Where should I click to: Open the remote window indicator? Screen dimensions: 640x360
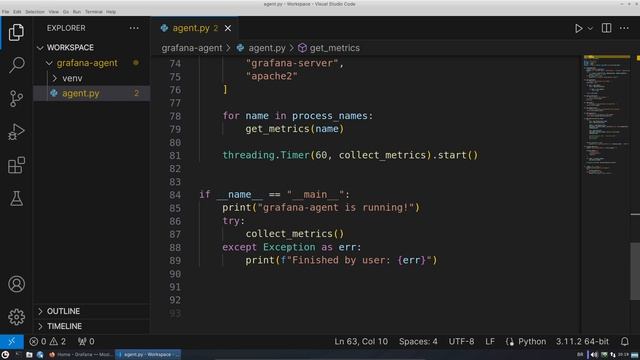point(11,341)
